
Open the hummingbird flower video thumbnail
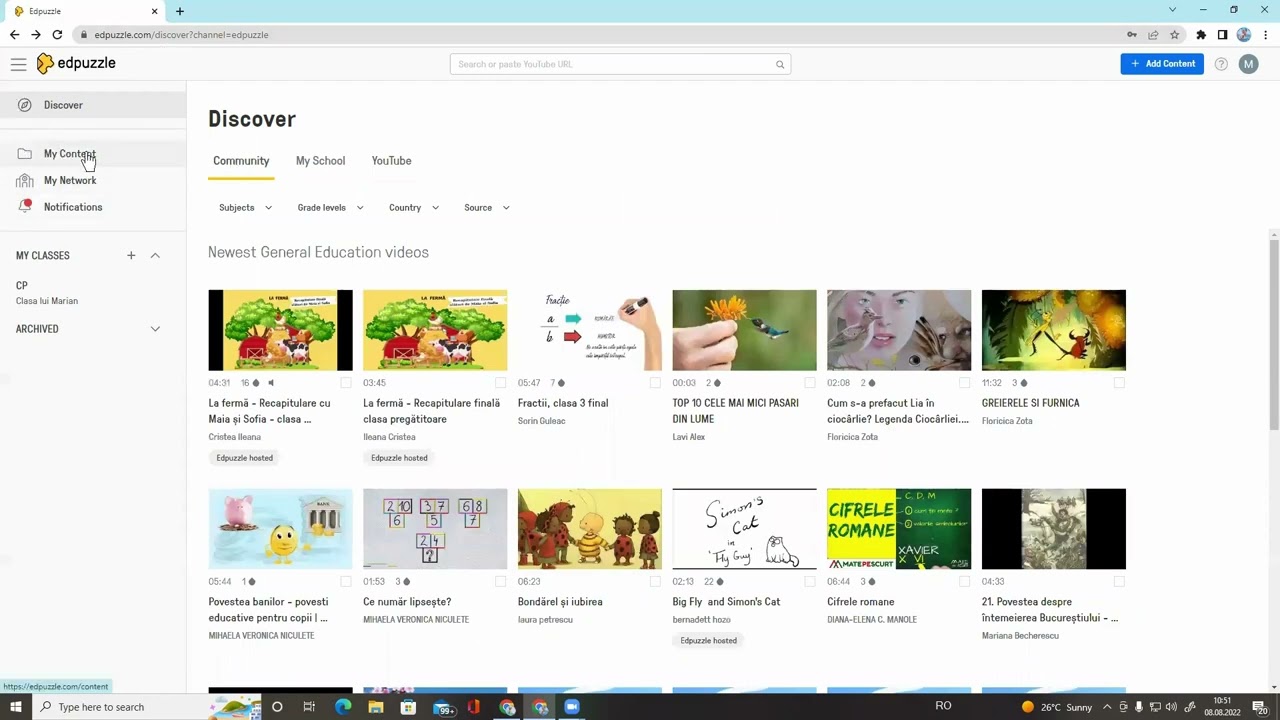744,330
